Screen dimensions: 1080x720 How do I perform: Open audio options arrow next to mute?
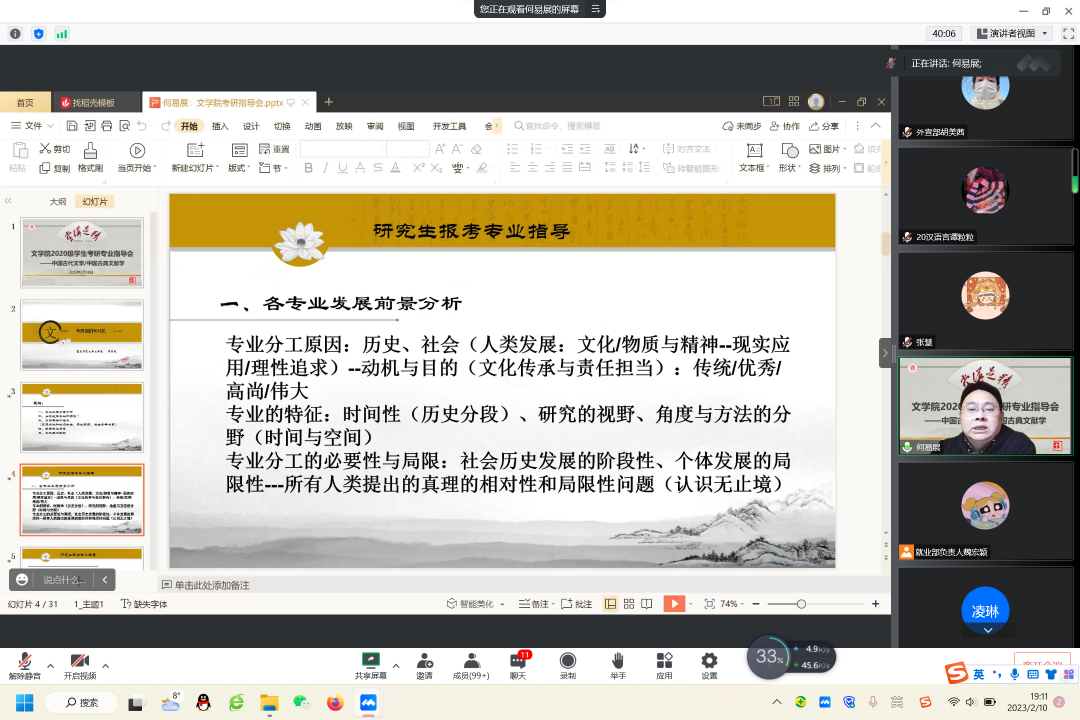pos(50,666)
